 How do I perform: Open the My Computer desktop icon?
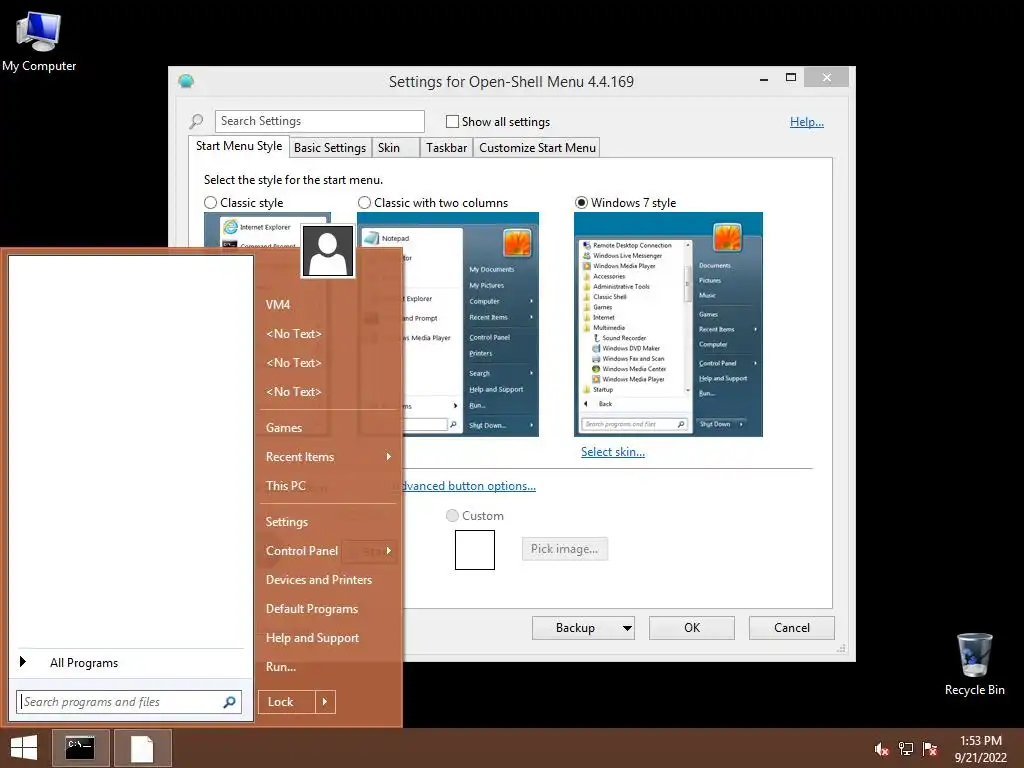point(39,42)
